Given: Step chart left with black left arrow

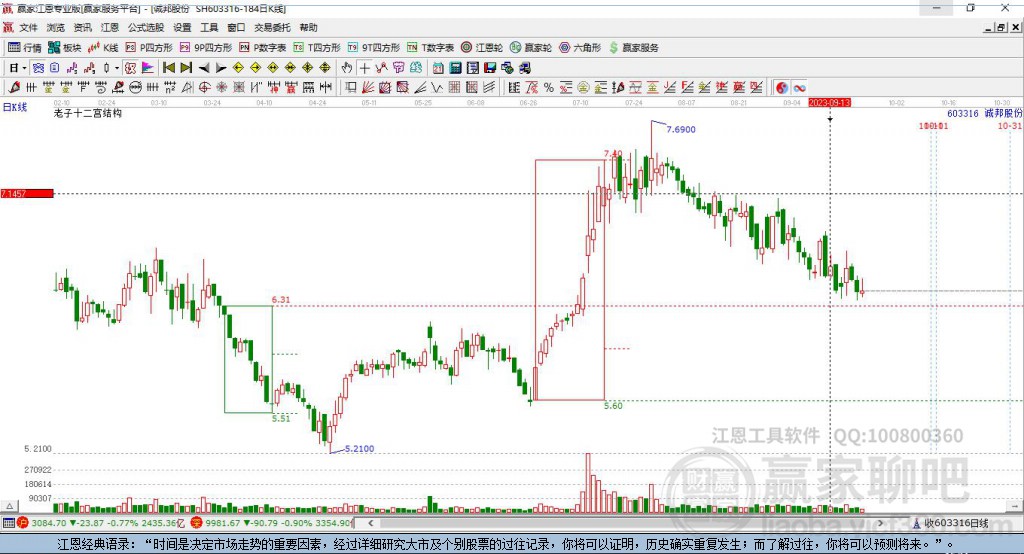Looking at the screenshot, I should [204, 68].
